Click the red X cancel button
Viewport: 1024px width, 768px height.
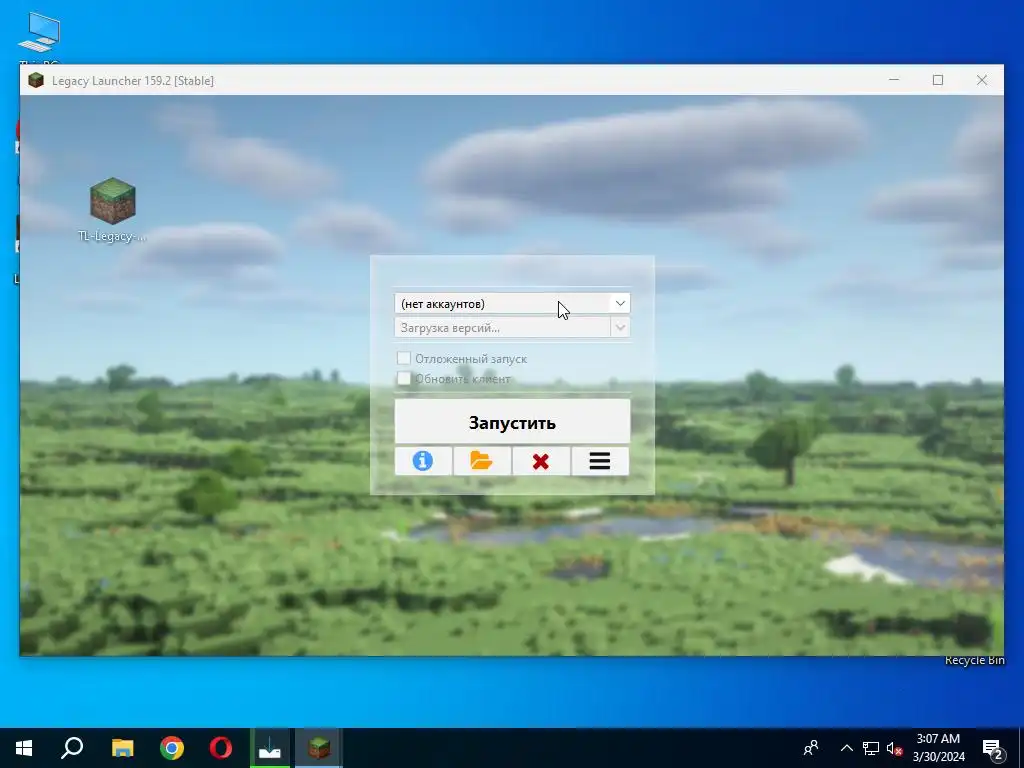[541, 461]
